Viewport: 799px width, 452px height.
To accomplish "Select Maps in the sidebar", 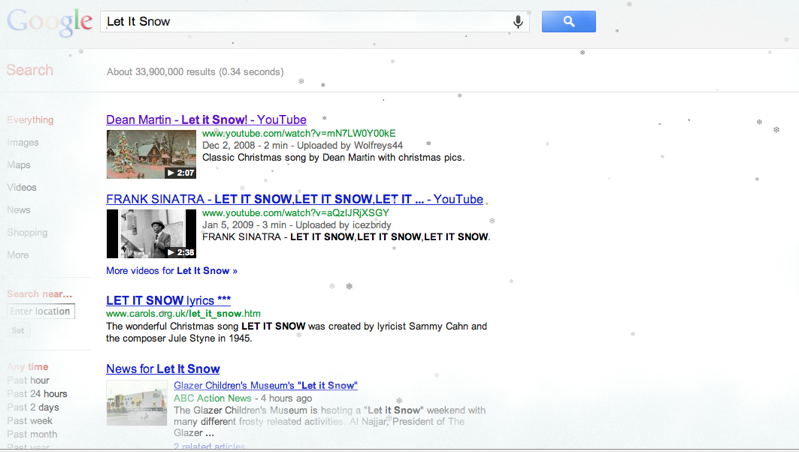I will 19,165.
